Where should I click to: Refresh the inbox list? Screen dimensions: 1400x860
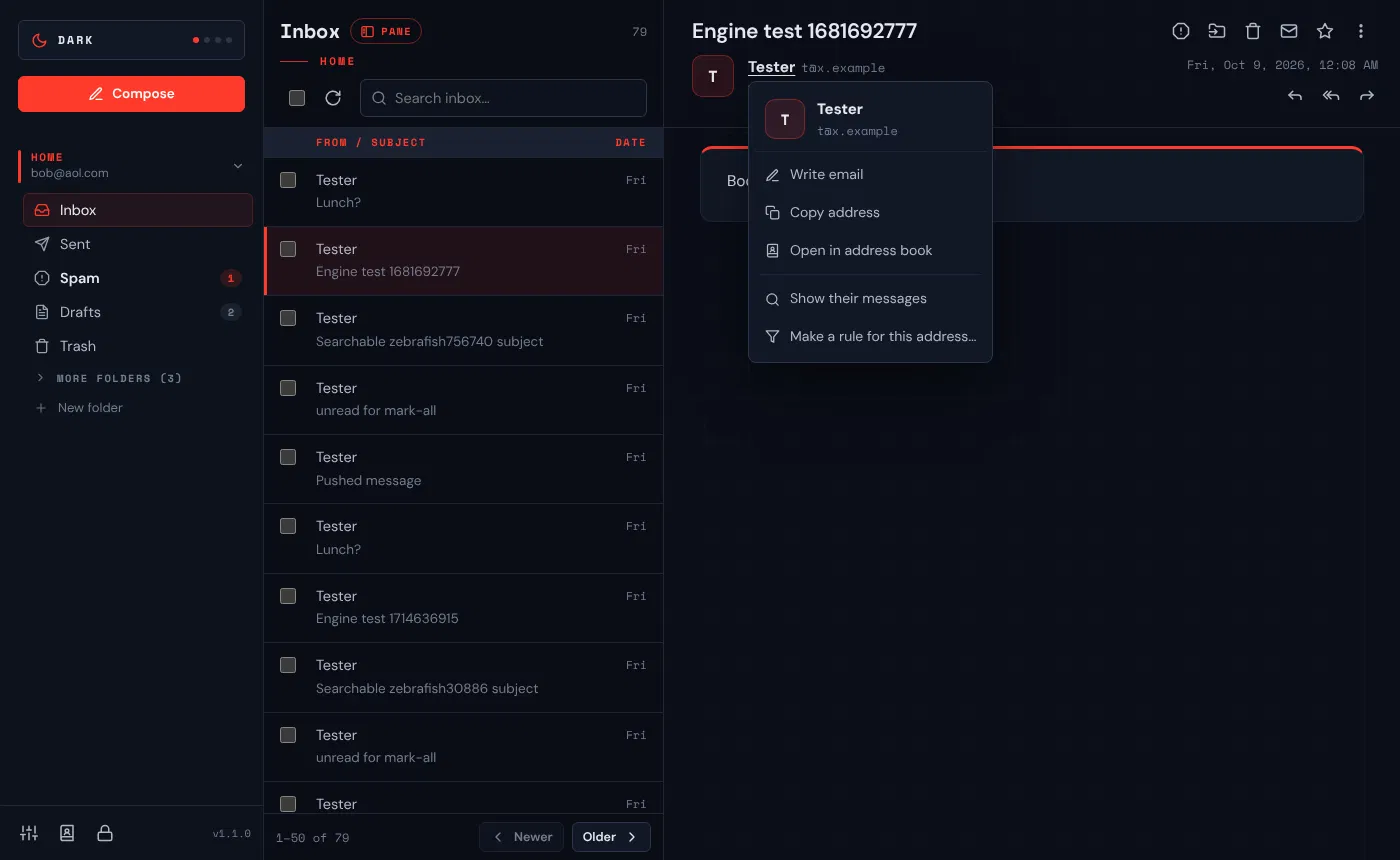click(x=333, y=98)
